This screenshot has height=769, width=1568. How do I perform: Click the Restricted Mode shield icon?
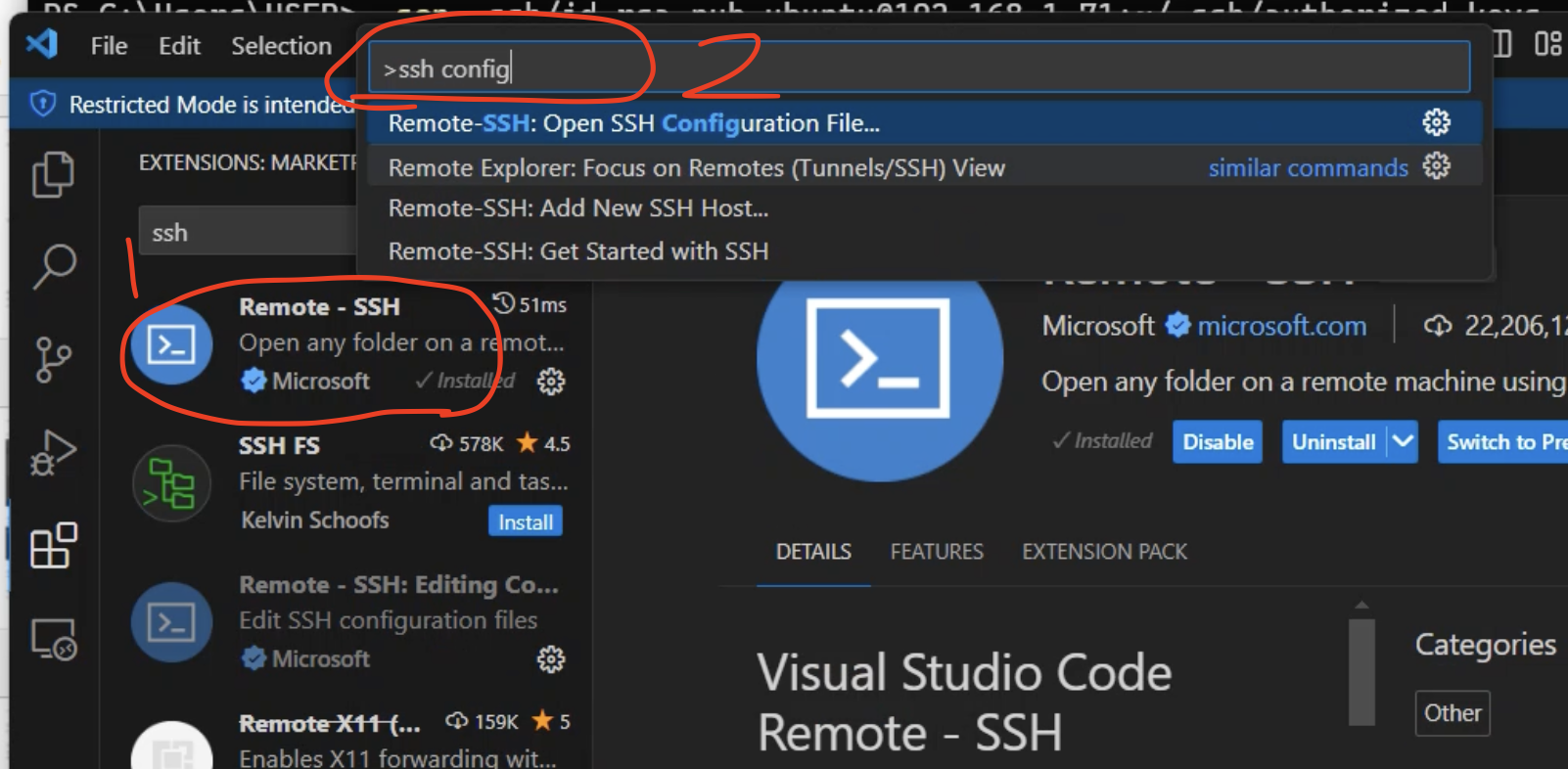point(42,104)
